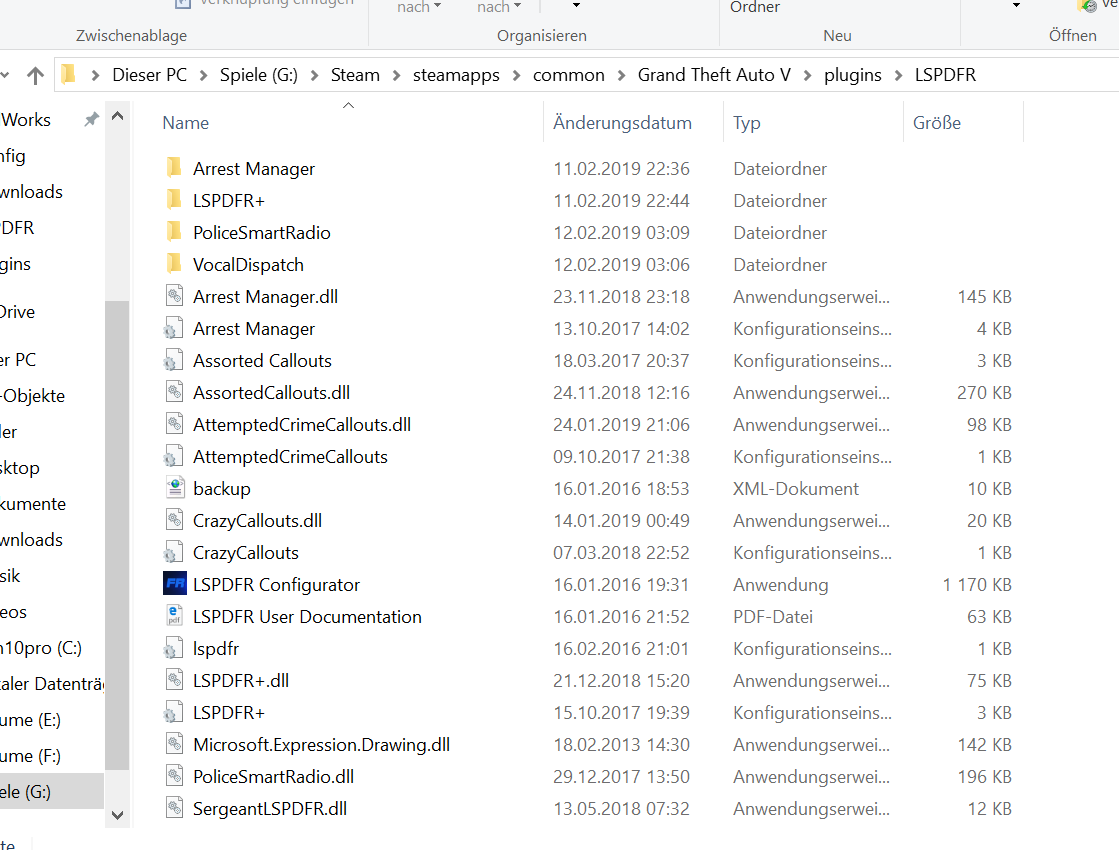Viewport: 1119px width, 850px height.
Task: Click the Arrest Manager config file icon
Action: [x=173, y=328]
